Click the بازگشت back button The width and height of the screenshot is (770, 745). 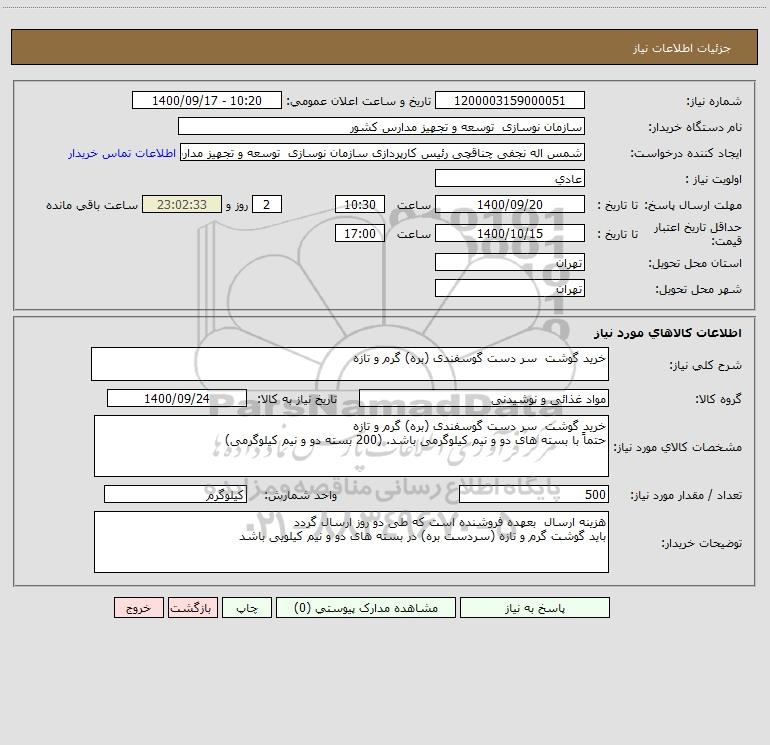pos(192,607)
